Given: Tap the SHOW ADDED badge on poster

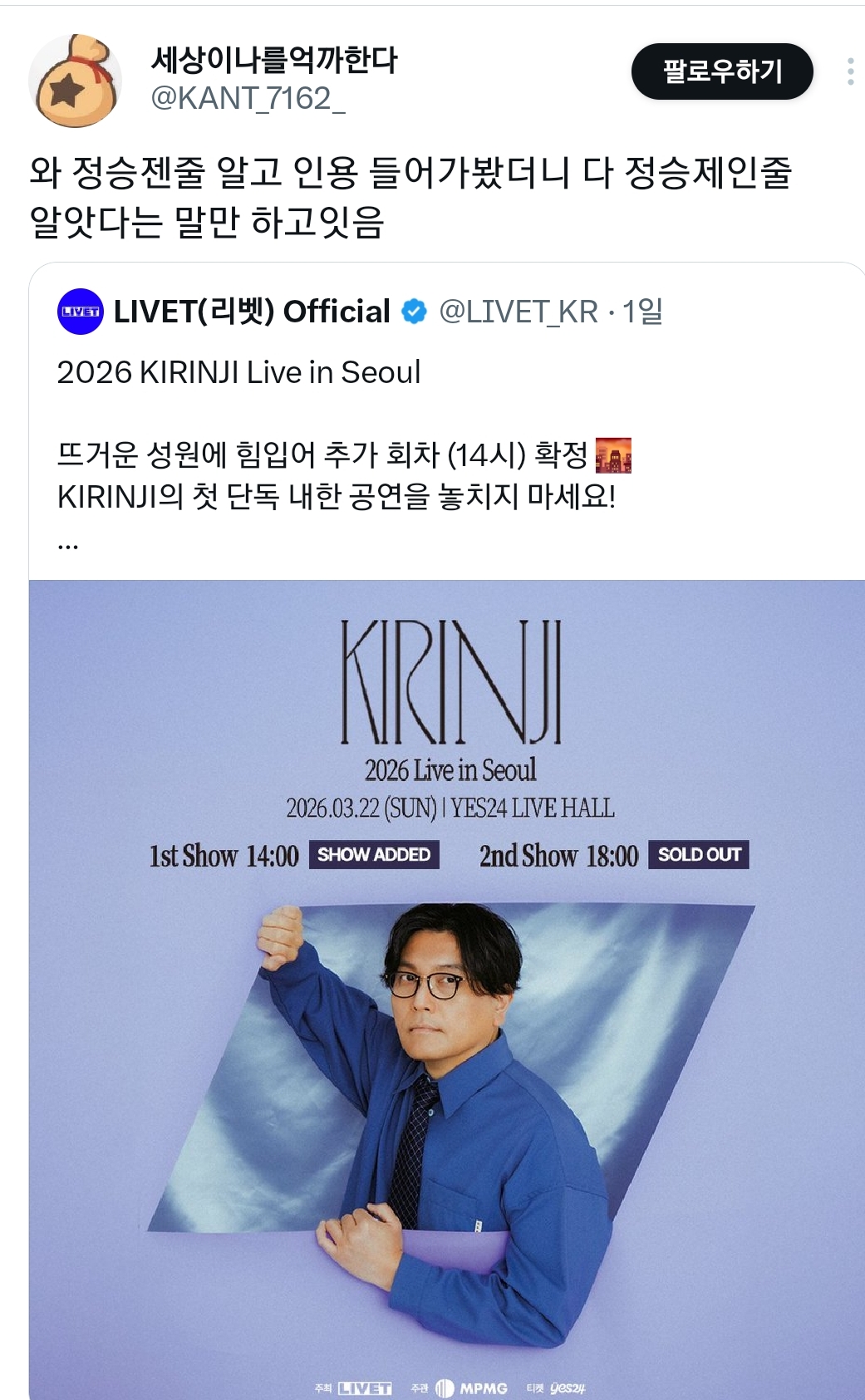Looking at the screenshot, I should pos(374,855).
